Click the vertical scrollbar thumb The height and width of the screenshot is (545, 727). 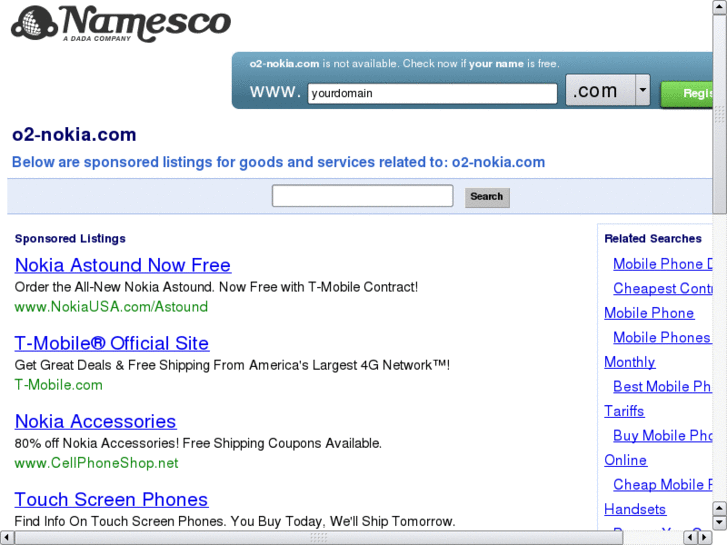tap(720, 114)
